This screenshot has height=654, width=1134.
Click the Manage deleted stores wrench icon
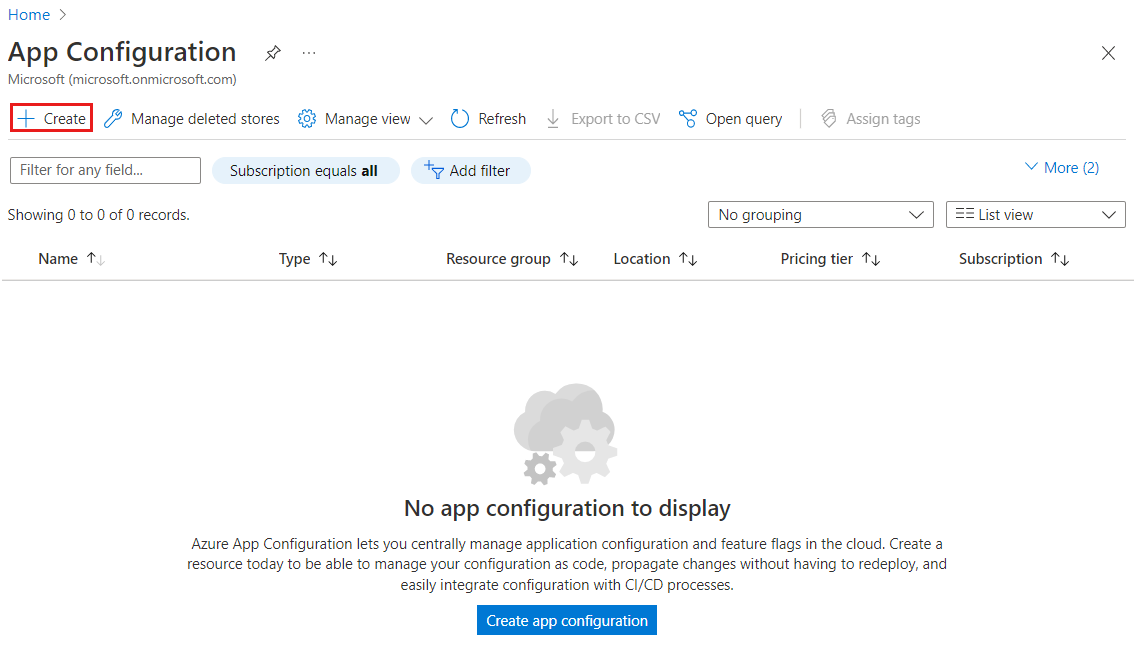coord(112,118)
